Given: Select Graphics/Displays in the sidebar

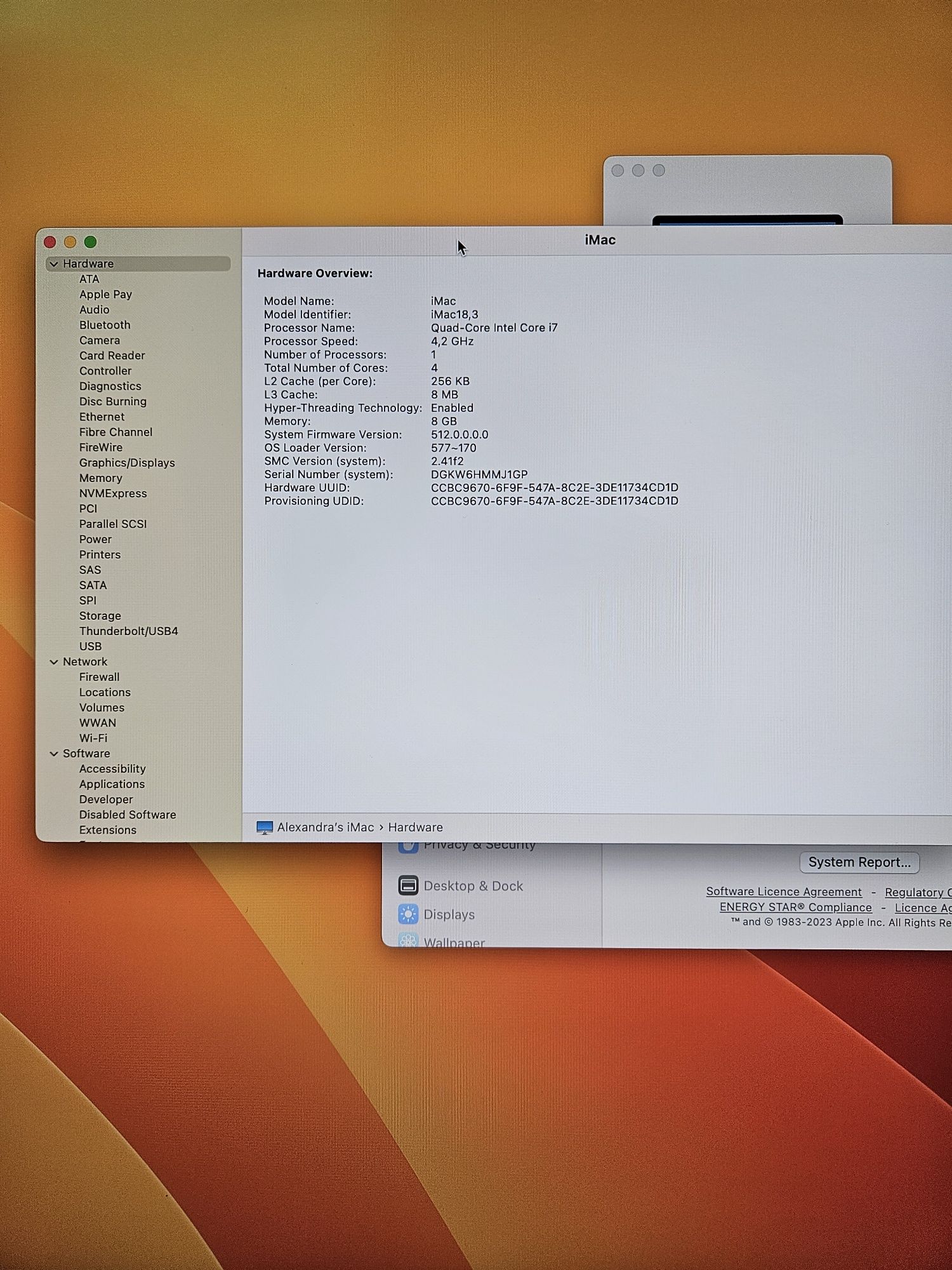Looking at the screenshot, I should [127, 463].
